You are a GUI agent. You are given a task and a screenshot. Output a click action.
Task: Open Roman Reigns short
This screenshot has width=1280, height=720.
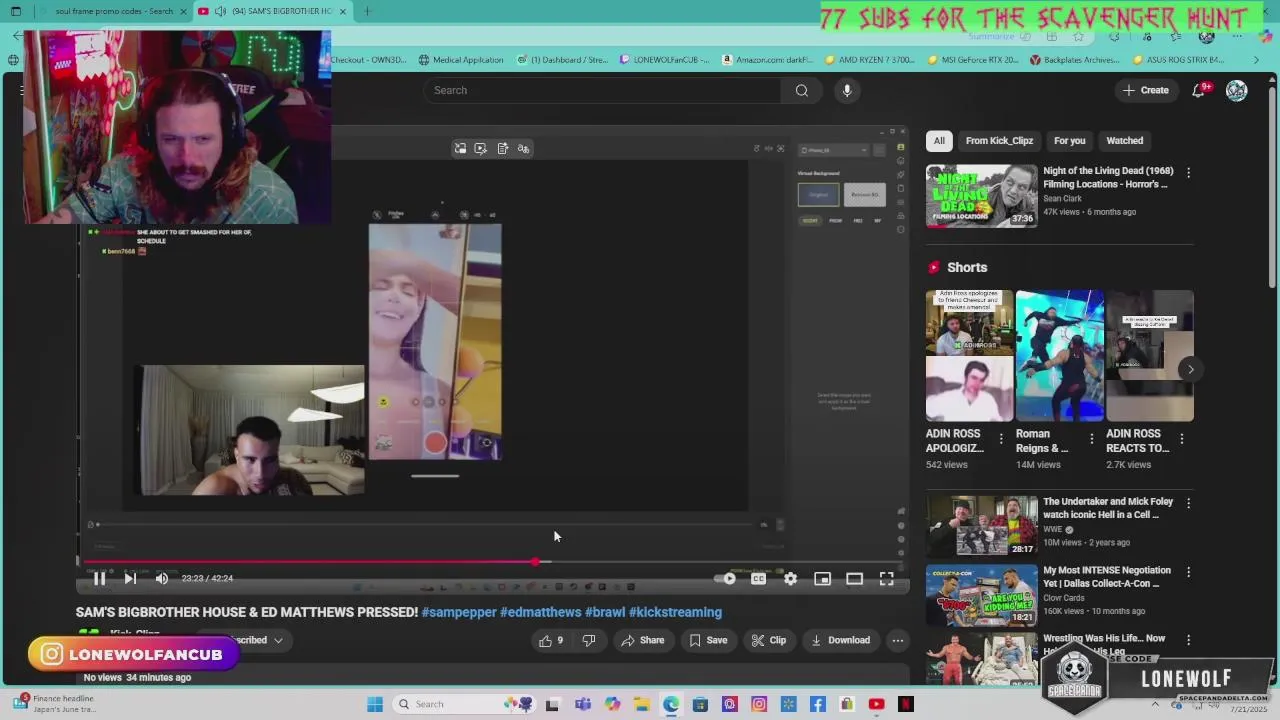(1059, 355)
